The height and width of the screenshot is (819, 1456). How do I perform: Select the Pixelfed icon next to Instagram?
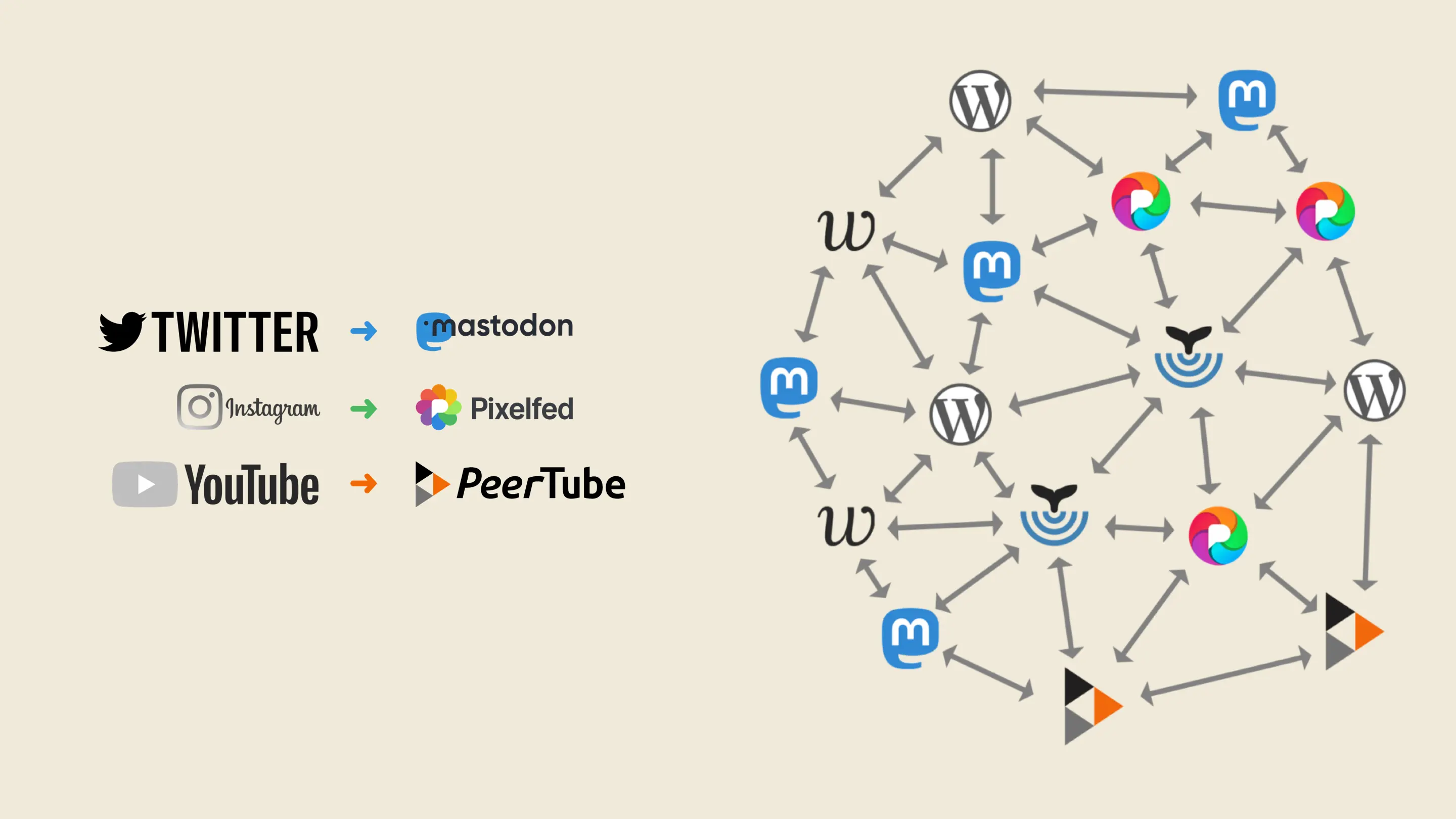438,408
